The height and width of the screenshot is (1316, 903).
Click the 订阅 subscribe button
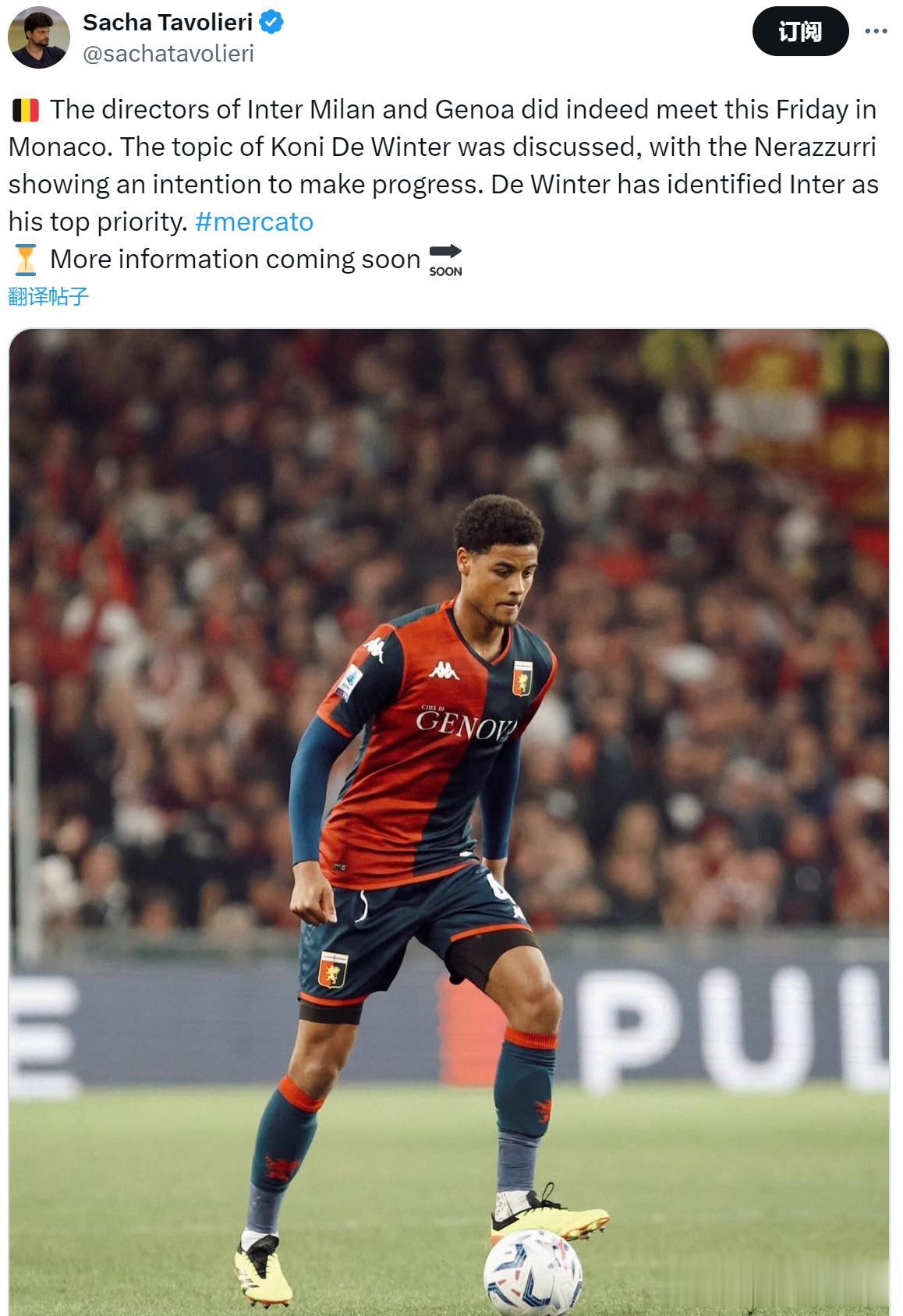pyautogui.click(x=800, y=31)
